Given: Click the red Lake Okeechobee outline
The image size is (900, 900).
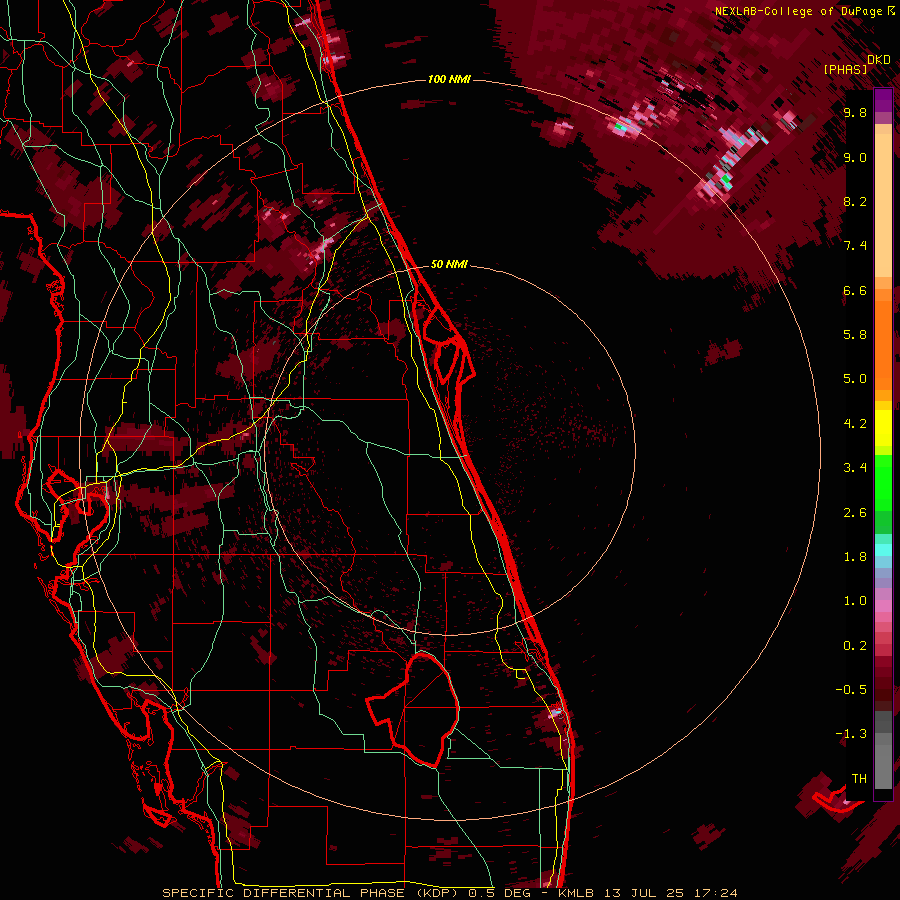Looking at the screenshot, I should [x=413, y=709].
